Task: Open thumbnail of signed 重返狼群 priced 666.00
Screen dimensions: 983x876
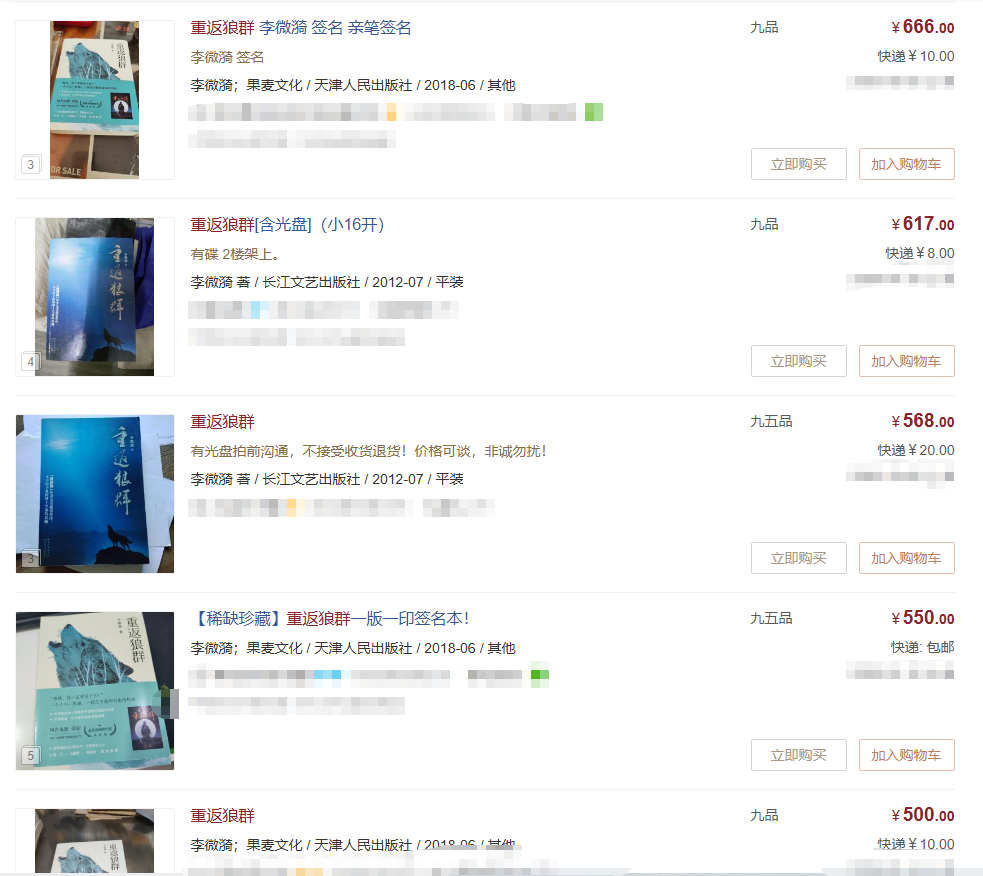Action: point(95,100)
